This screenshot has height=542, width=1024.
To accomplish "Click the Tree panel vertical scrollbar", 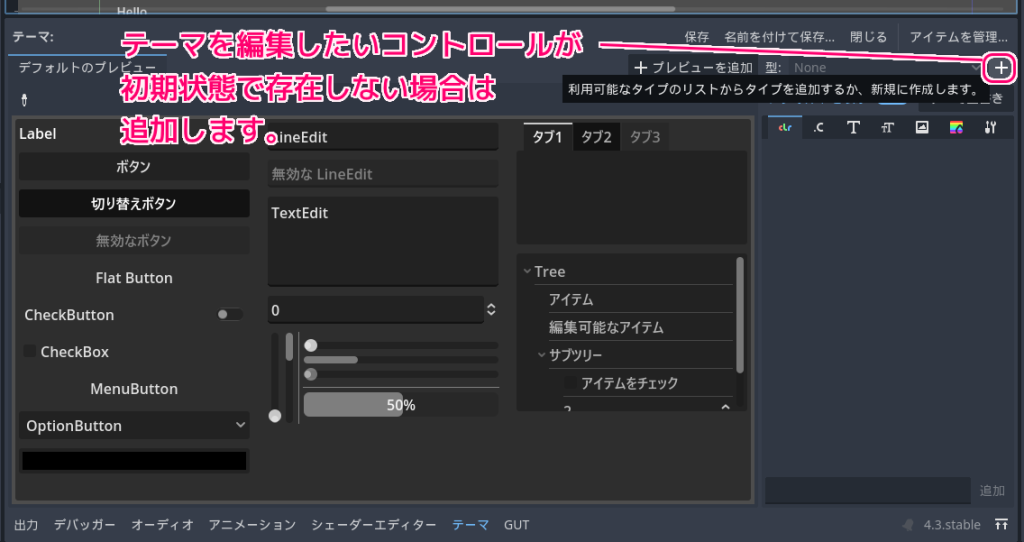I will tap(740, 315).
